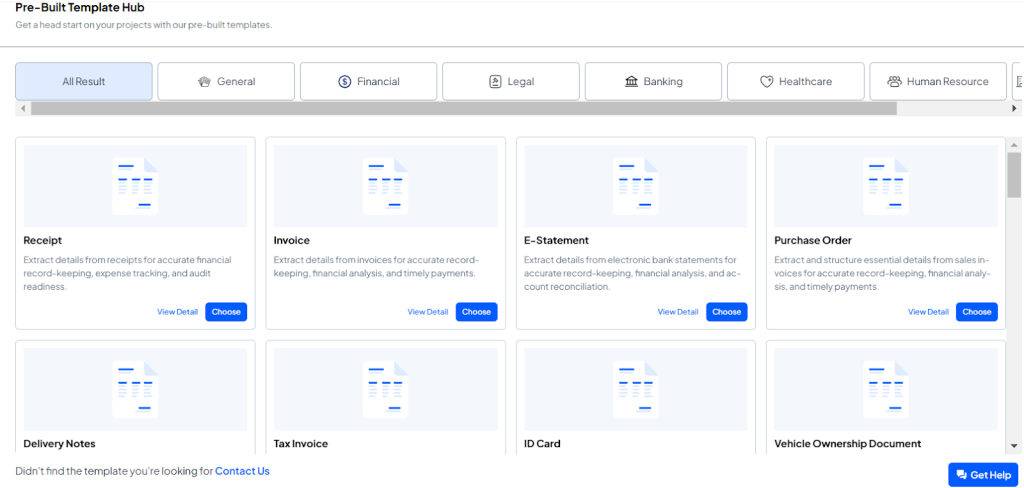Click the Tax Invoice document icon
The width and height of the screenshot is (1024, 488).
pyautogui.click(x=385, y=388)
